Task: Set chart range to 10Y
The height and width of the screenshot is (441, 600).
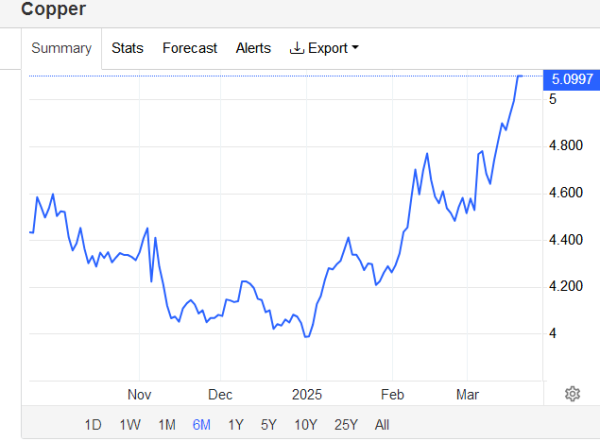Action: (x=305, y=424)
